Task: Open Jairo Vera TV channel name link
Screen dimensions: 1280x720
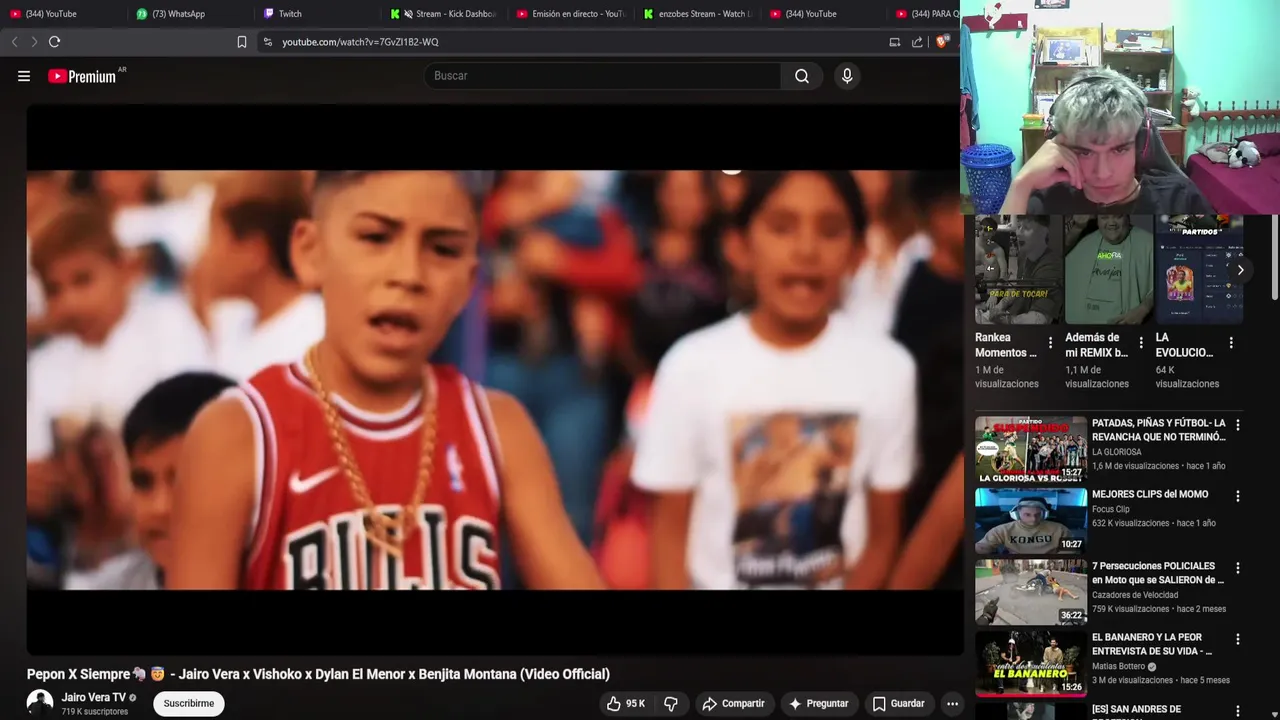Action: (94, 697)
